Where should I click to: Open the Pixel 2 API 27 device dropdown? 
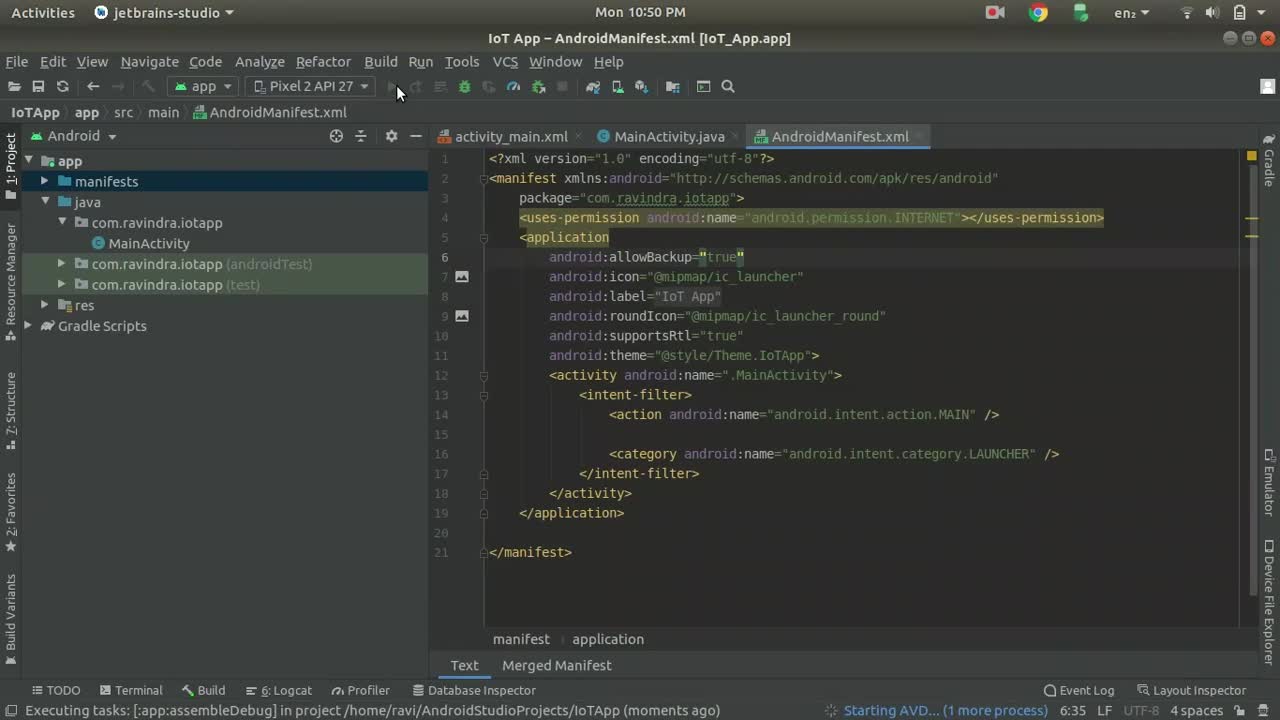pyautogui.click(x=311, y=87)
